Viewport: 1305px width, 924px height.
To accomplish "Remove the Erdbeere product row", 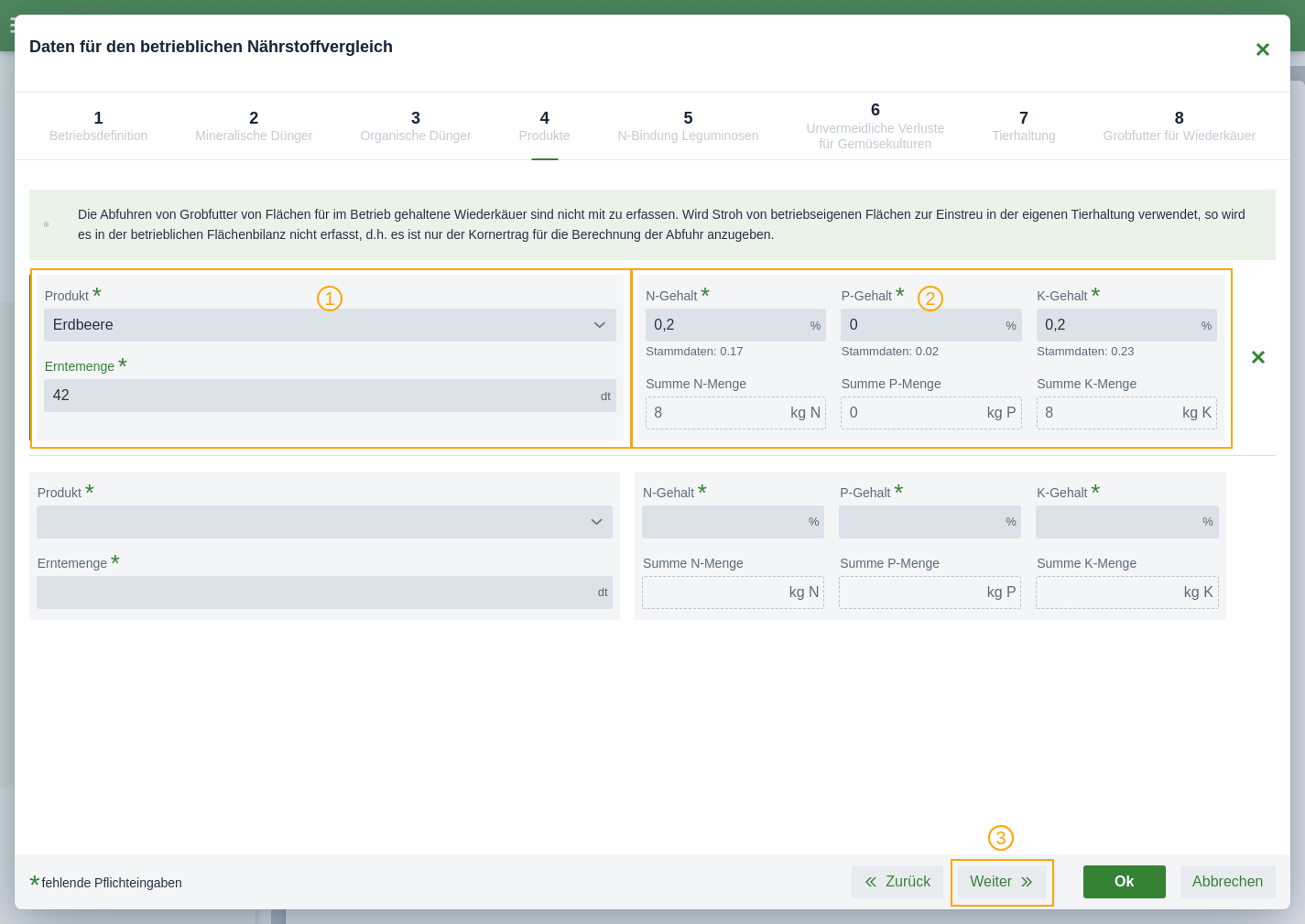I will (1258, 357).
